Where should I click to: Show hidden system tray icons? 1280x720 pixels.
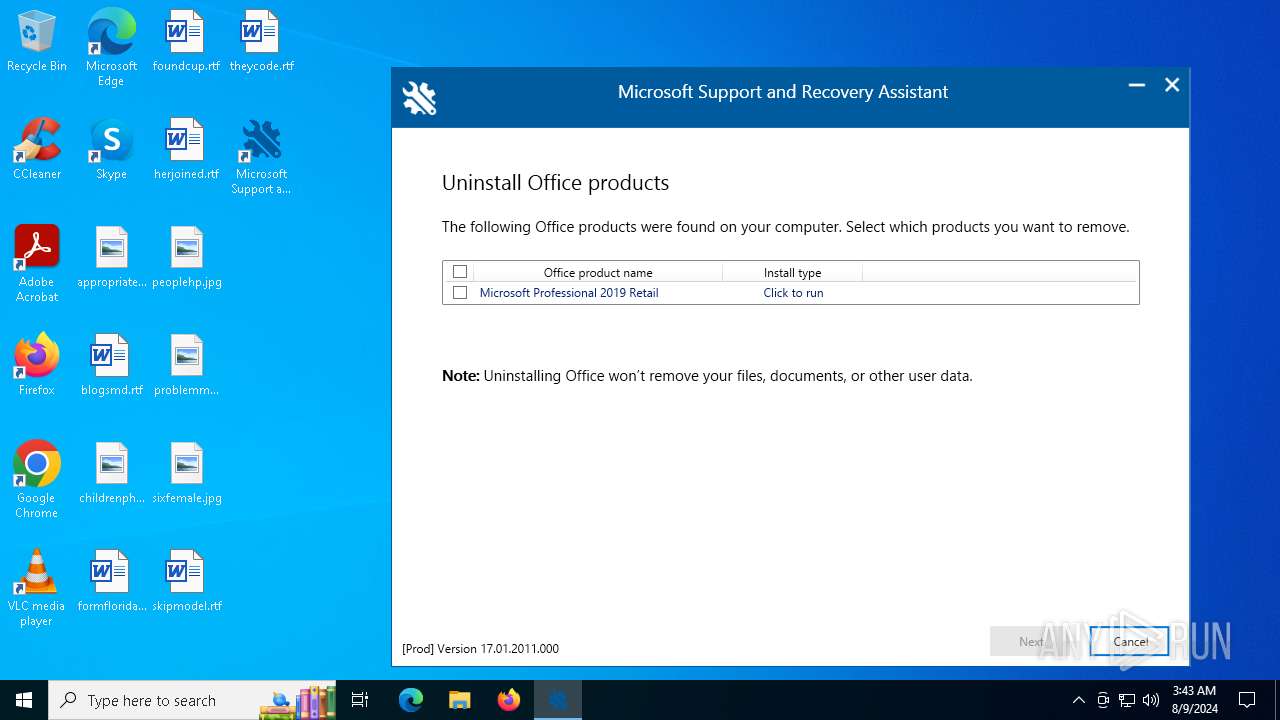click(1078, 700)
